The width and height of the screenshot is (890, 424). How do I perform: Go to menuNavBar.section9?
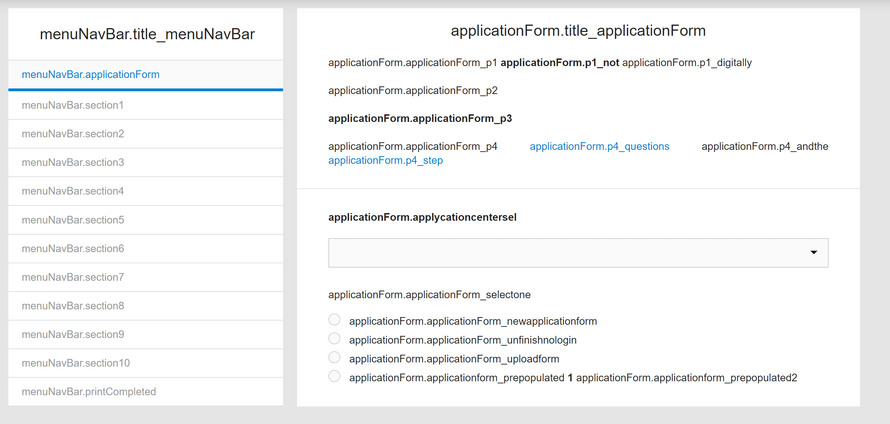[x=145, y=334]
